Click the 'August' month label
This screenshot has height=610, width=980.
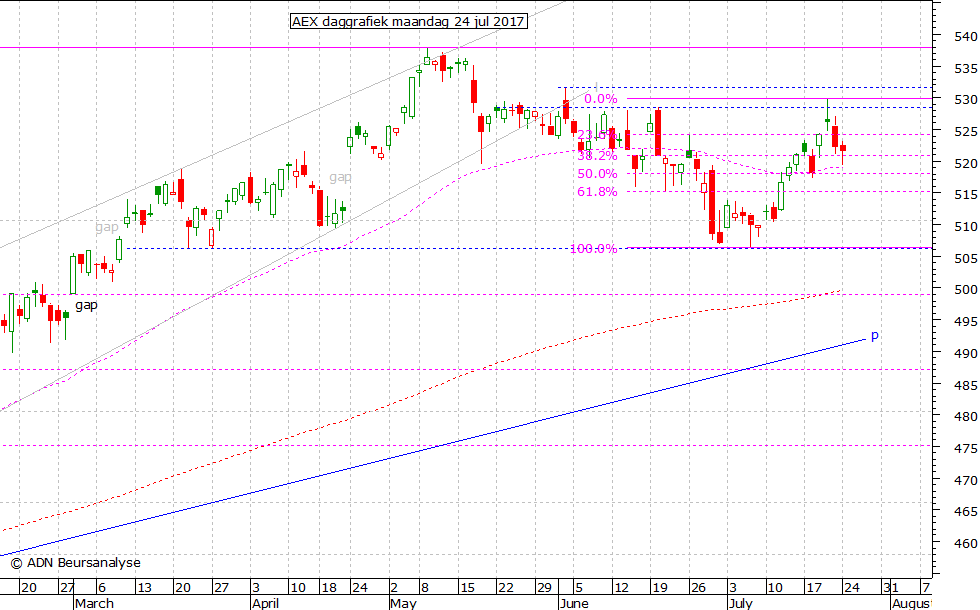[x=912, y=603]
